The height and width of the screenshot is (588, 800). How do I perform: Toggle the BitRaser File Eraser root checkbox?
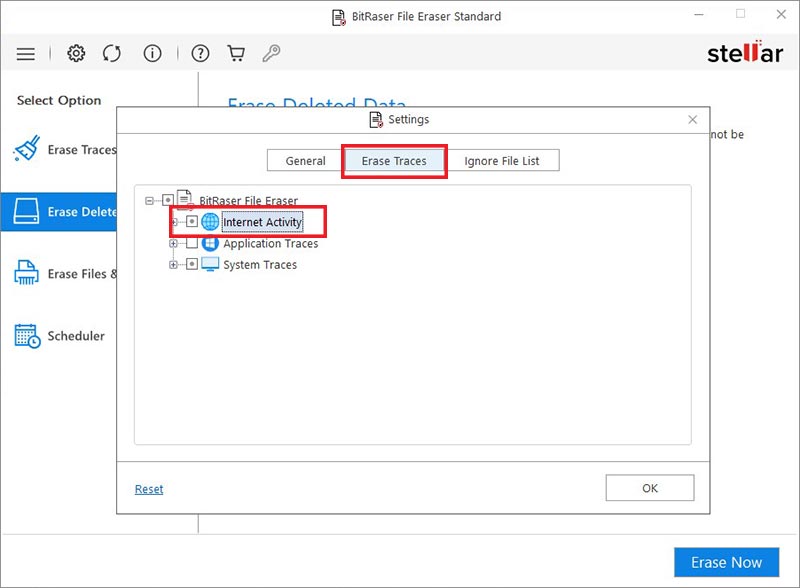(168, 201)
